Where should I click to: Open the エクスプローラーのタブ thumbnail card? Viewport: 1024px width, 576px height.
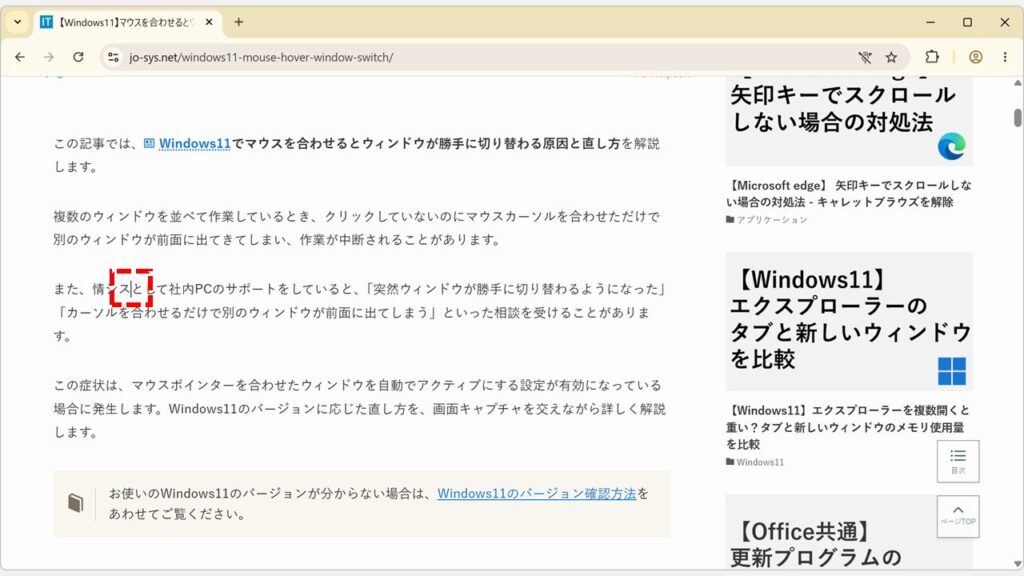pyautogui.click(x=849, y=321)
